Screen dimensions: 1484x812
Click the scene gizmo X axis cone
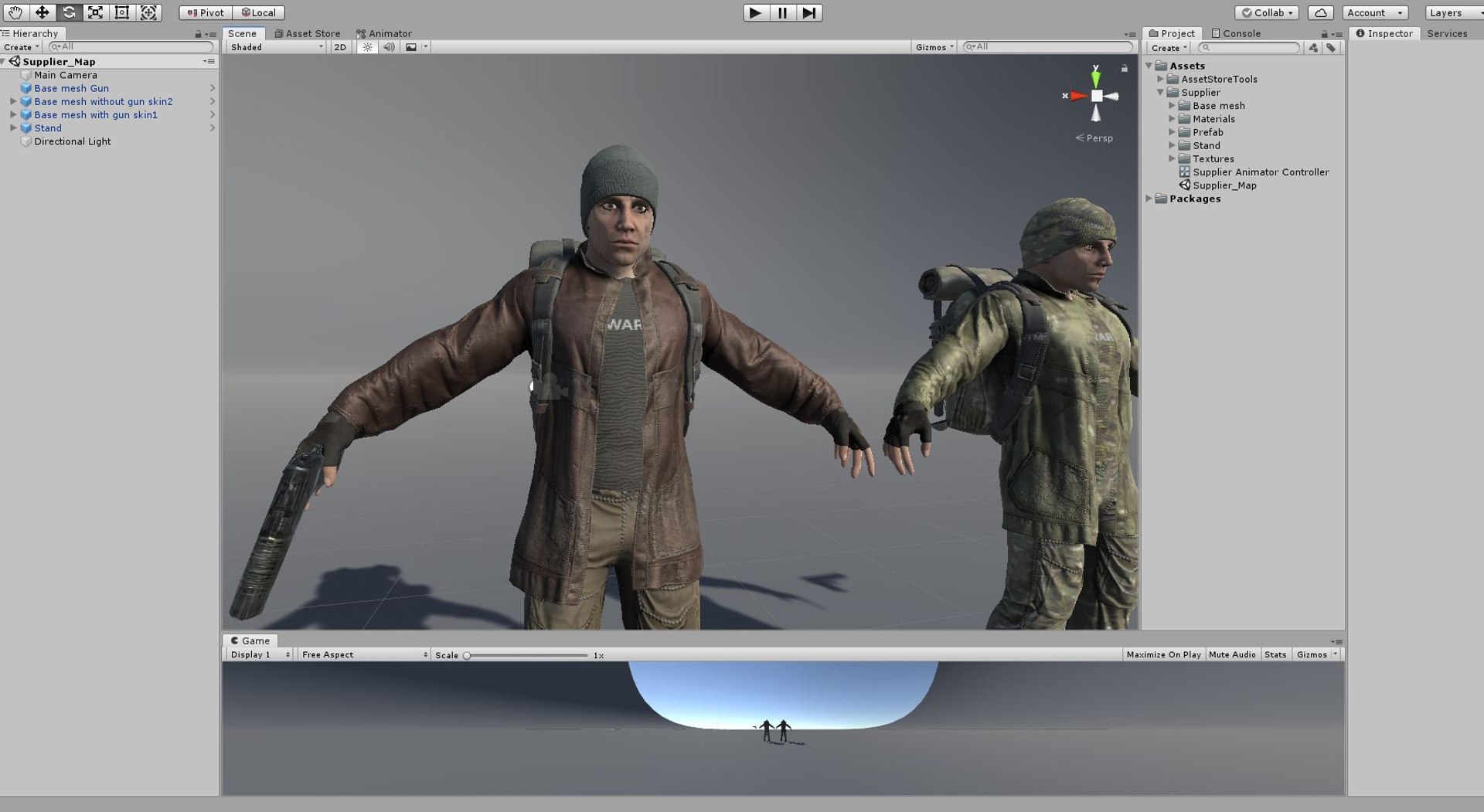pos(1077,96)
